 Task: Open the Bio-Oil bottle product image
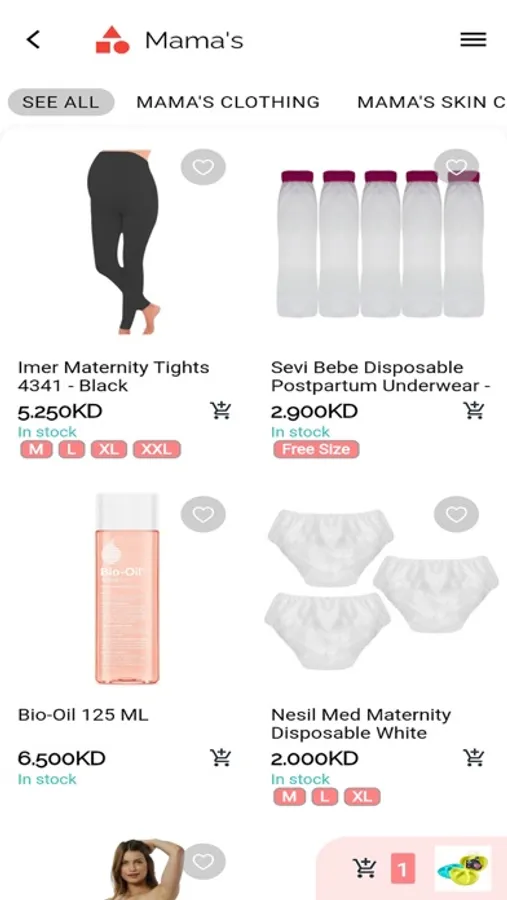point(127,589)
